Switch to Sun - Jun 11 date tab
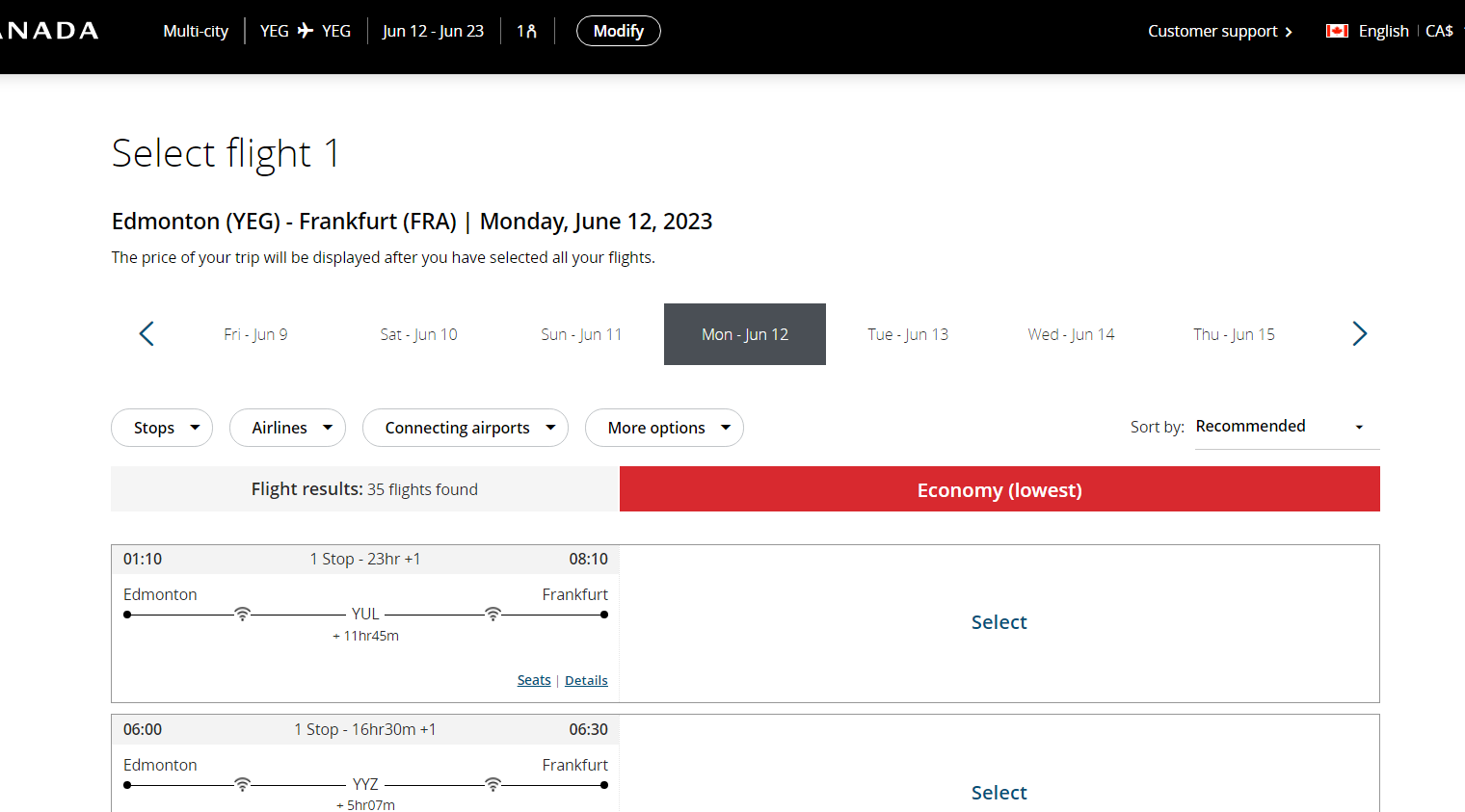The image size is (1465, 812). click(x=581, y=334)
